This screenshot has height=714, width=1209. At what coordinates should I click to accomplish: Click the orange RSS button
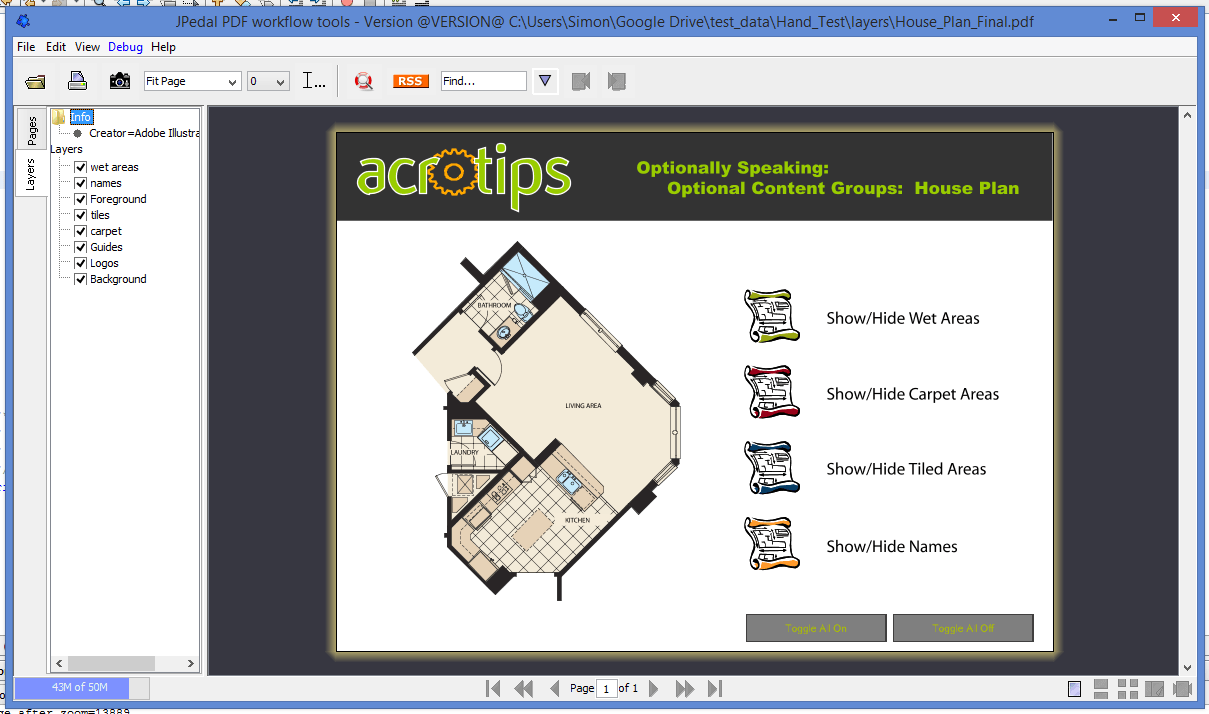[410, 81]
